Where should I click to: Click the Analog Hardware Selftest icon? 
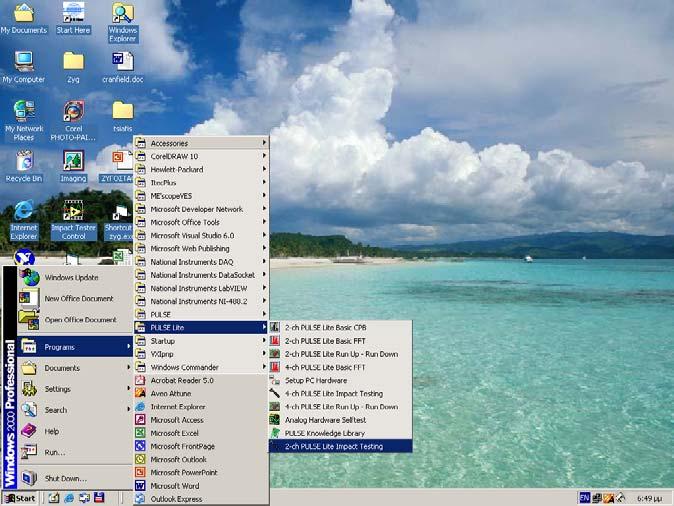point(275,420)
